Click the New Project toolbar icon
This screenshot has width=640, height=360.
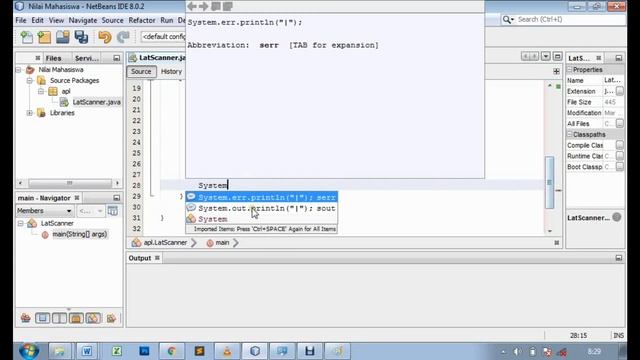[44, 37]
